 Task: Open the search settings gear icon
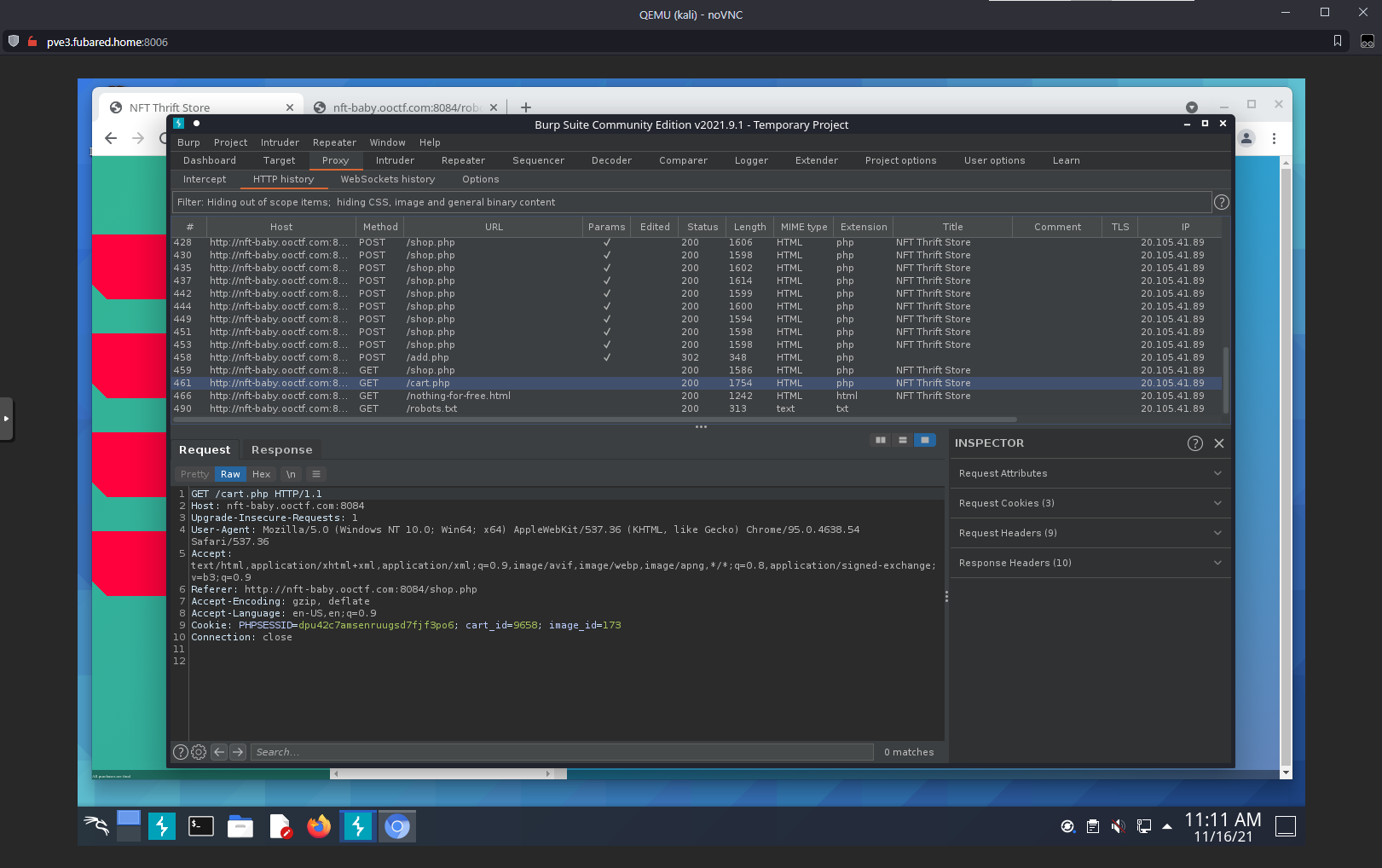pos(199,752)
